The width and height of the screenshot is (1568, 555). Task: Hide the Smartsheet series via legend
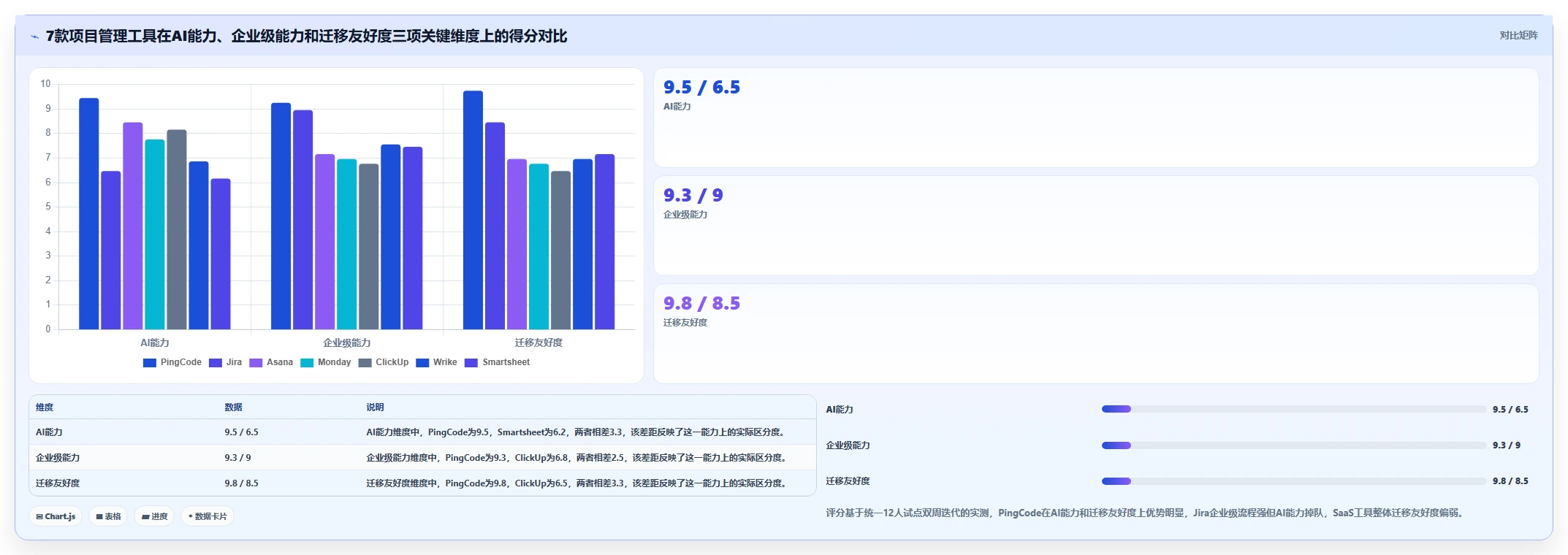pos(498,362)
